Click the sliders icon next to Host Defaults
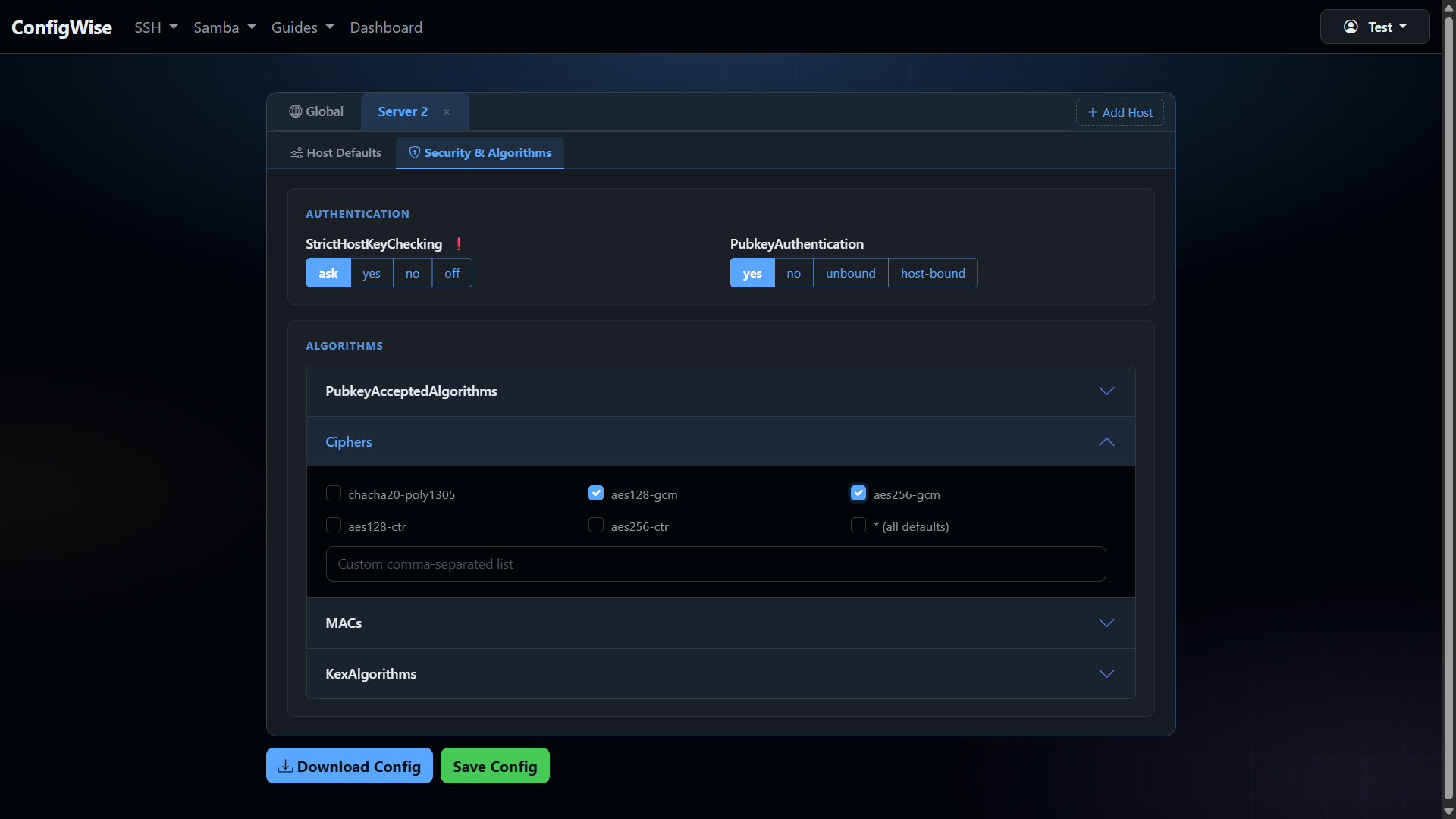 tap(297, 152)
